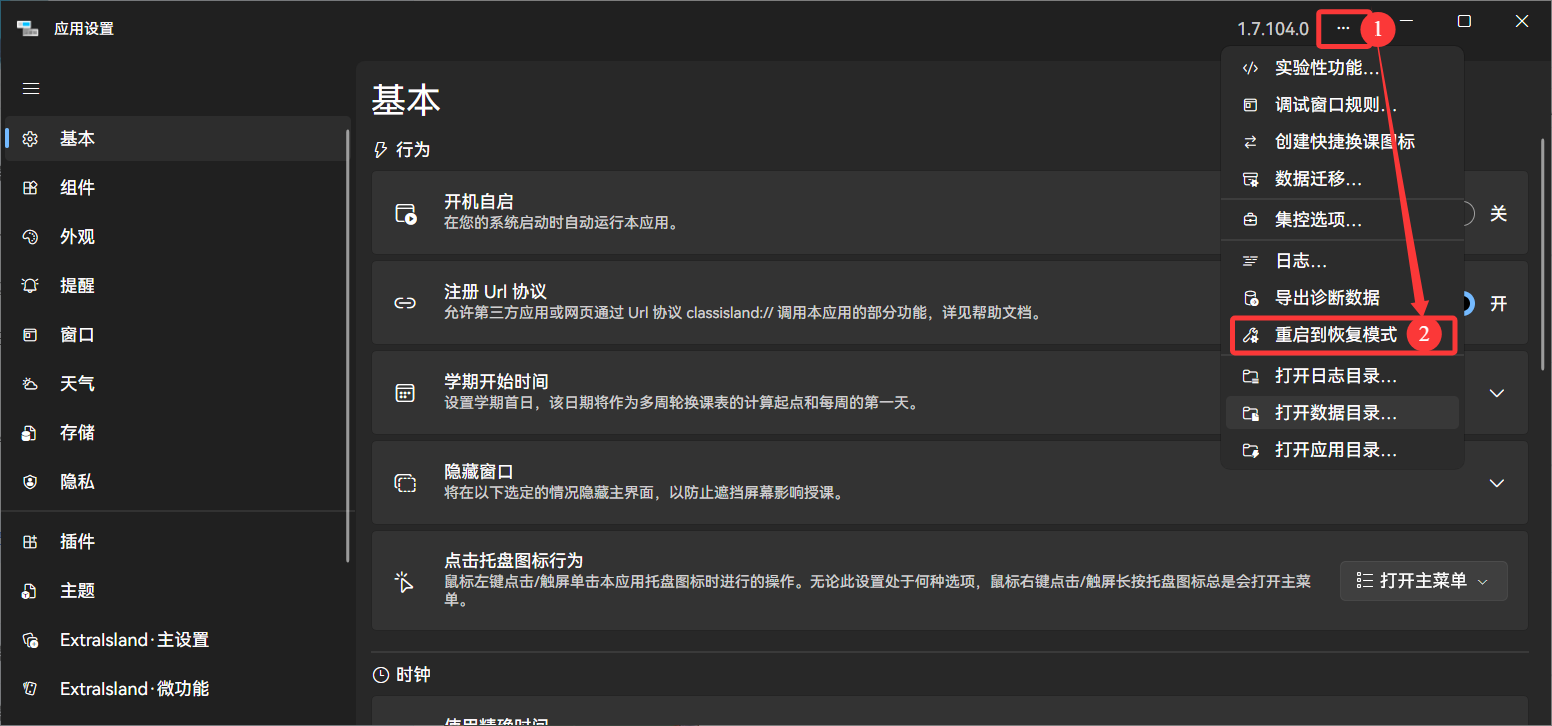Select the 组件 section in sidebar
Viewport: 1552px width, 726px height.
(x=78, y=187)
